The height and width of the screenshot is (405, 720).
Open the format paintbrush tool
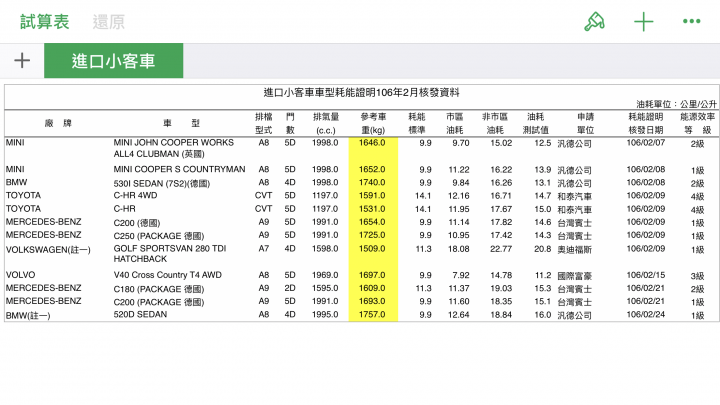coord(594,22)
